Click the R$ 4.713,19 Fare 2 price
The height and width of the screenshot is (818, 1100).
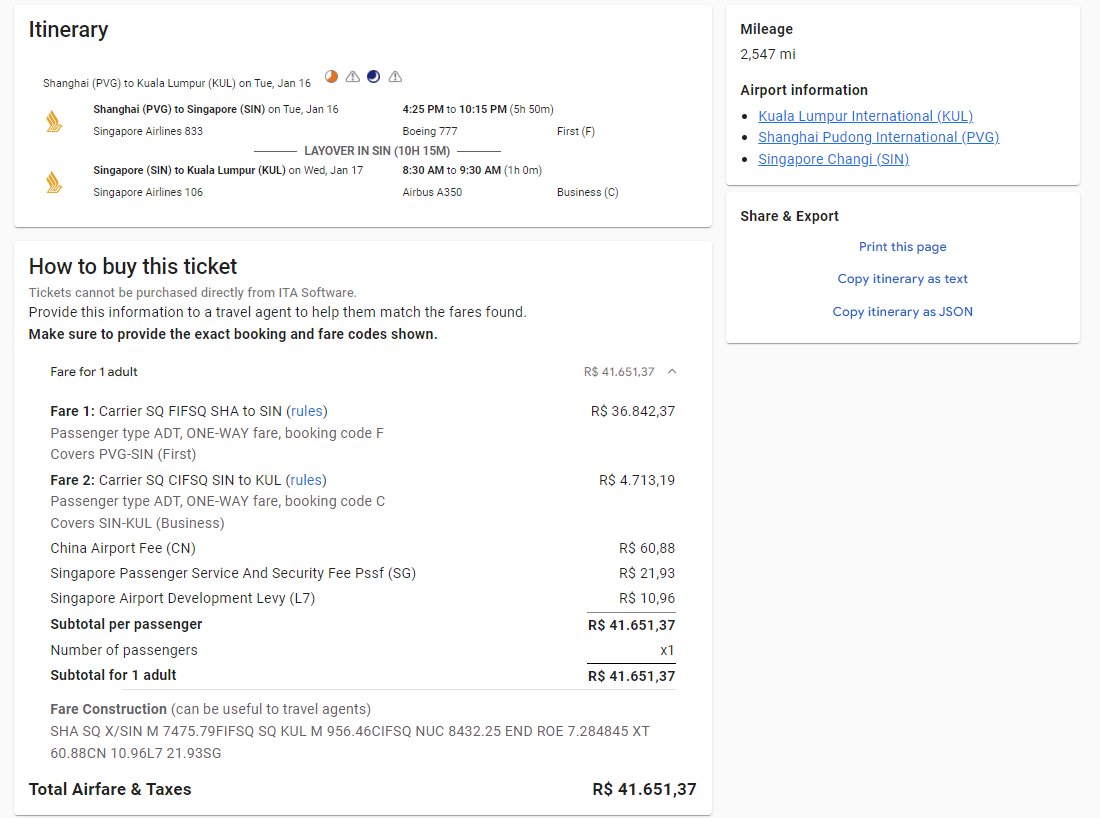(637, 480)
